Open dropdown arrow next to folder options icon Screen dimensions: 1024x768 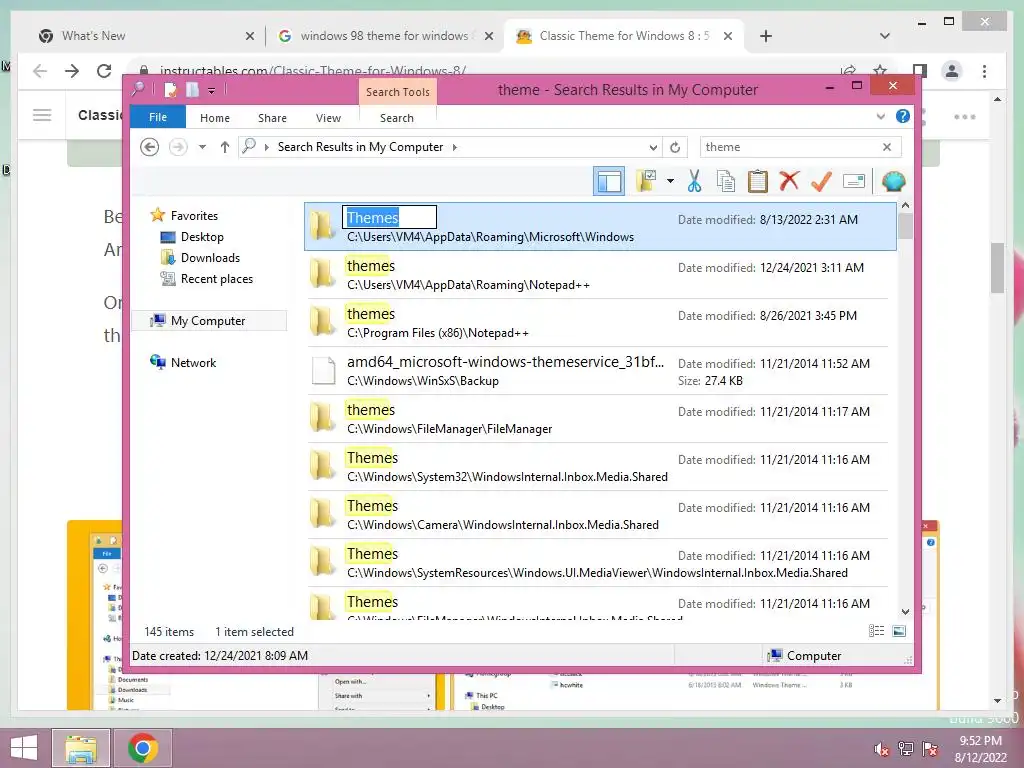[x=670, y=181]
